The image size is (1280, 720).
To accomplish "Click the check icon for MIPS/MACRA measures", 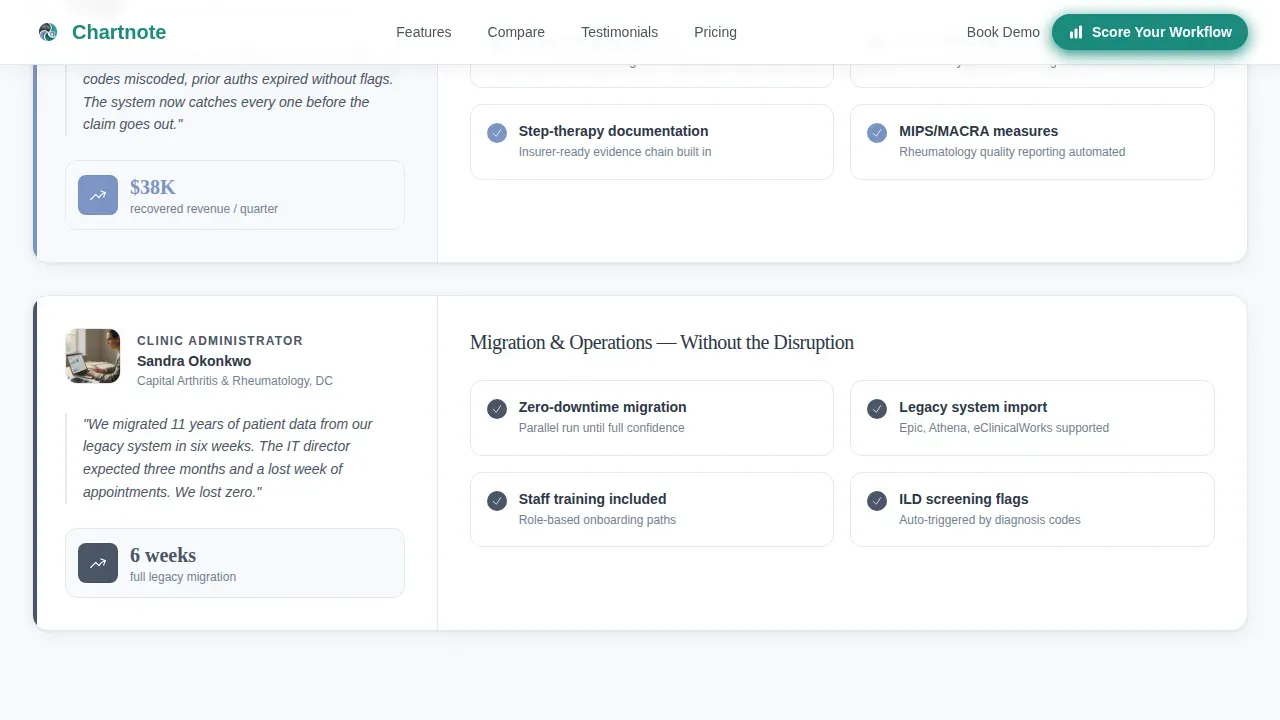I will 877,132.
